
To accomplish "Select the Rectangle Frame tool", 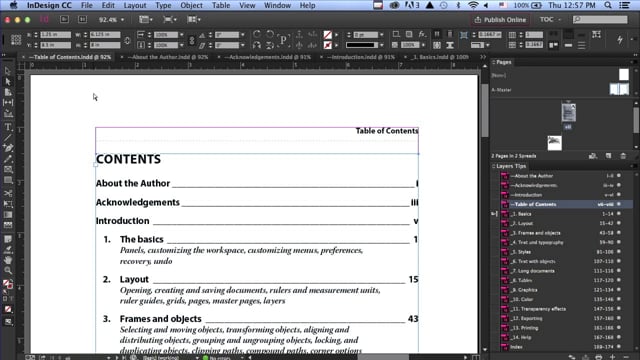I will point(8,169).
